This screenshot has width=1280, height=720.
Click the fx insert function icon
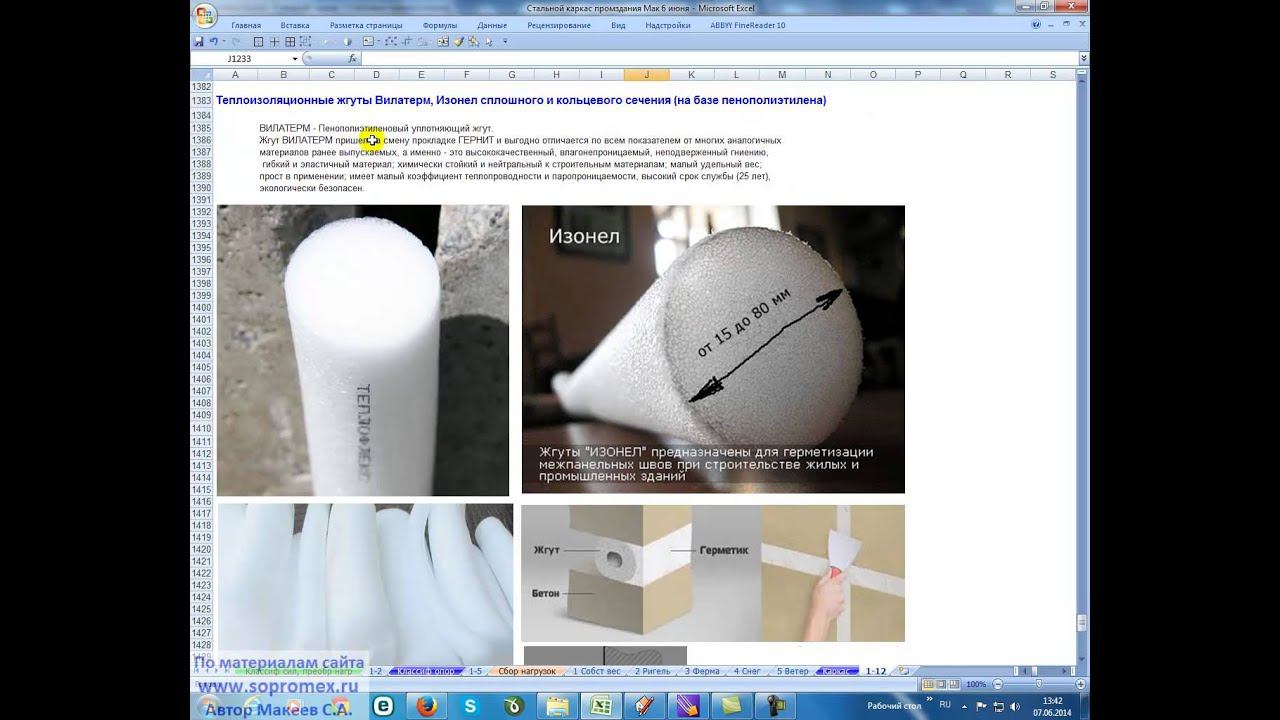click(352, 59)
